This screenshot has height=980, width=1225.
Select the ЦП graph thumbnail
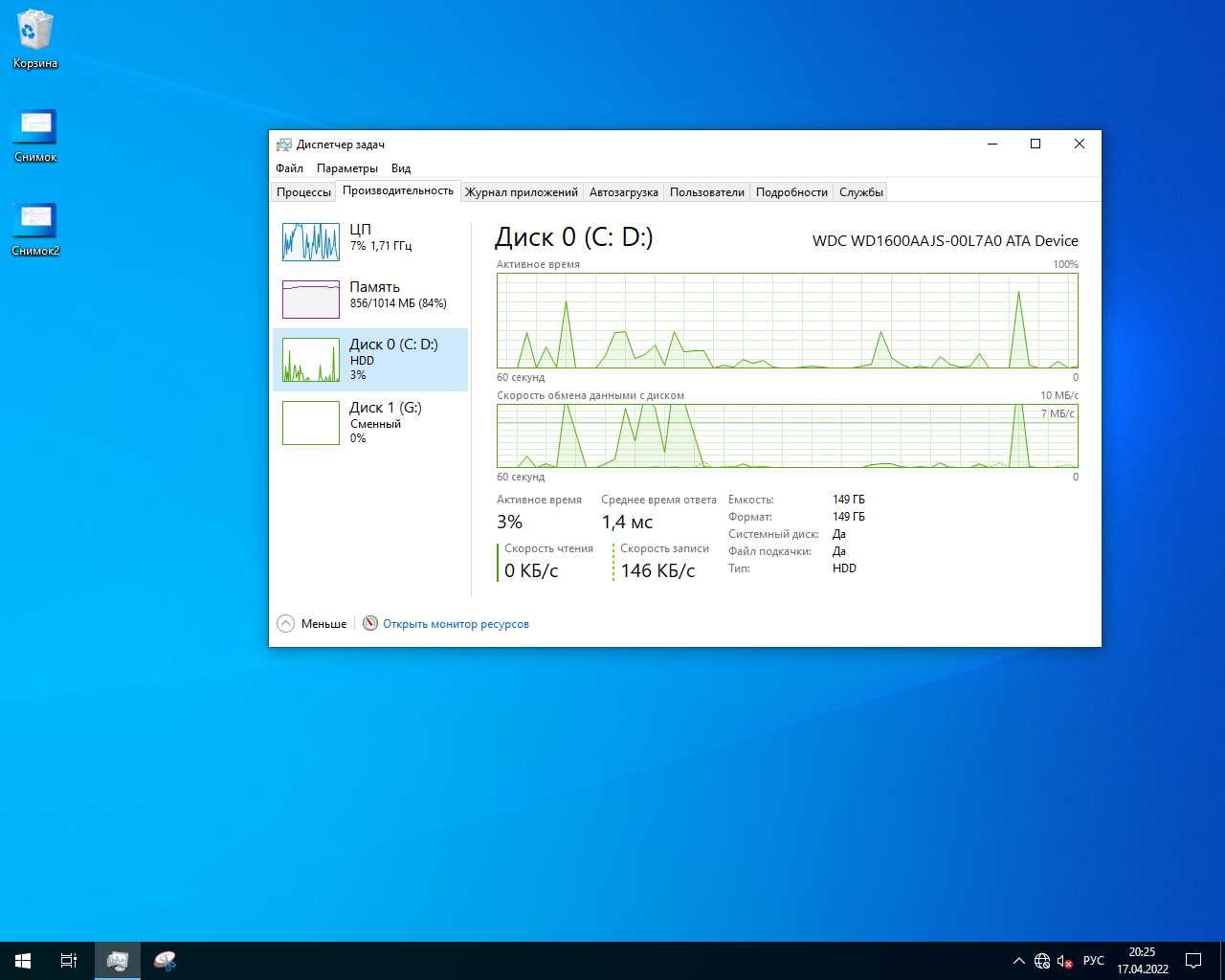click(x=311, y=242)
